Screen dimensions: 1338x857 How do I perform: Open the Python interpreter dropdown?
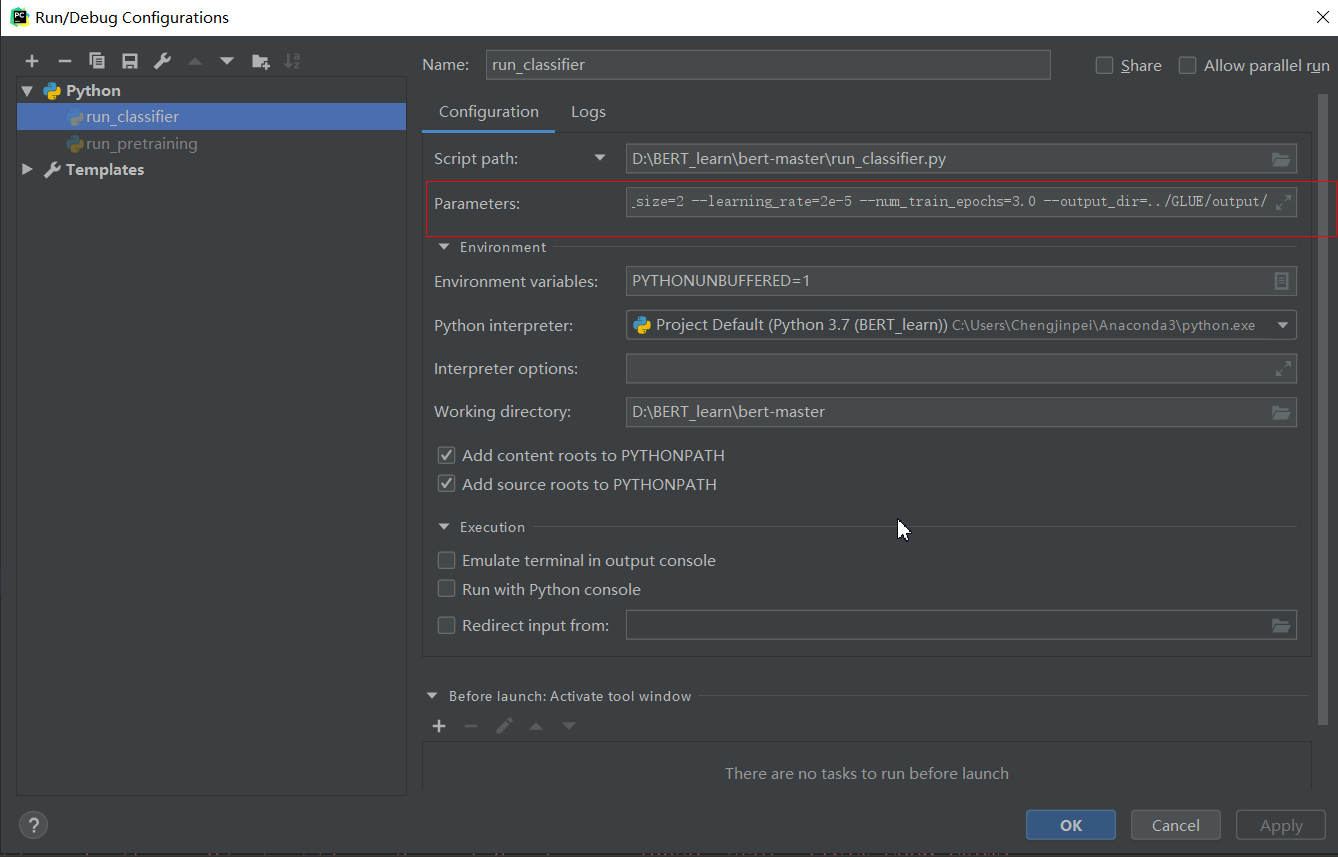point(1281,325)
